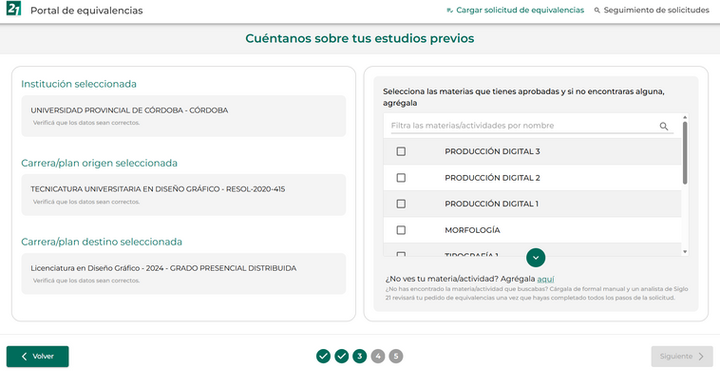Select step 4 indicator circle
The width and height of the screenshot is (720, 371).
point(378,356)
